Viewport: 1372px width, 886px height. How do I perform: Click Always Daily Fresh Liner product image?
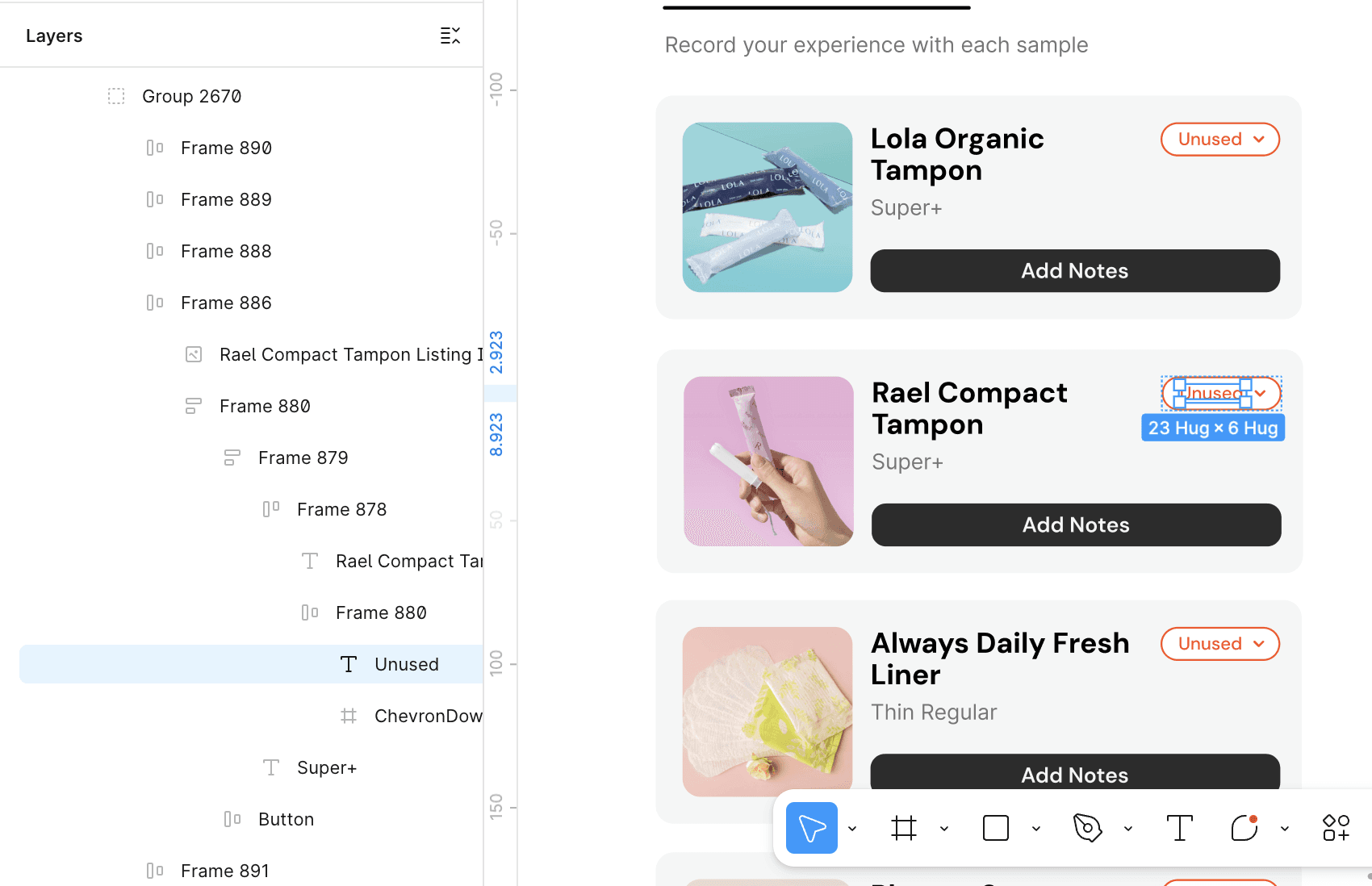[768, 712]
